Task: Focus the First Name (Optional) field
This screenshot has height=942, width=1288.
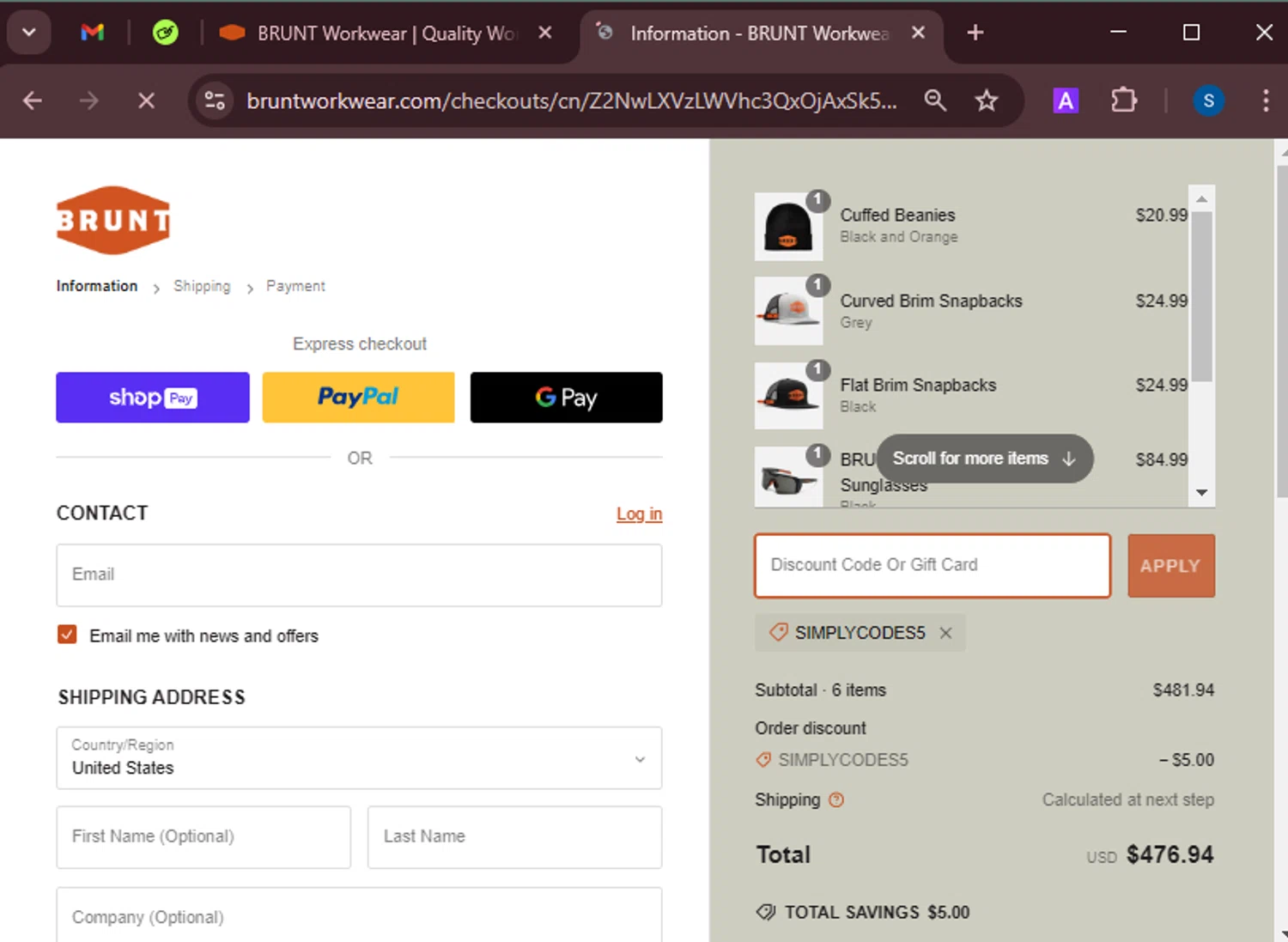Action: [x=204, y=836]
